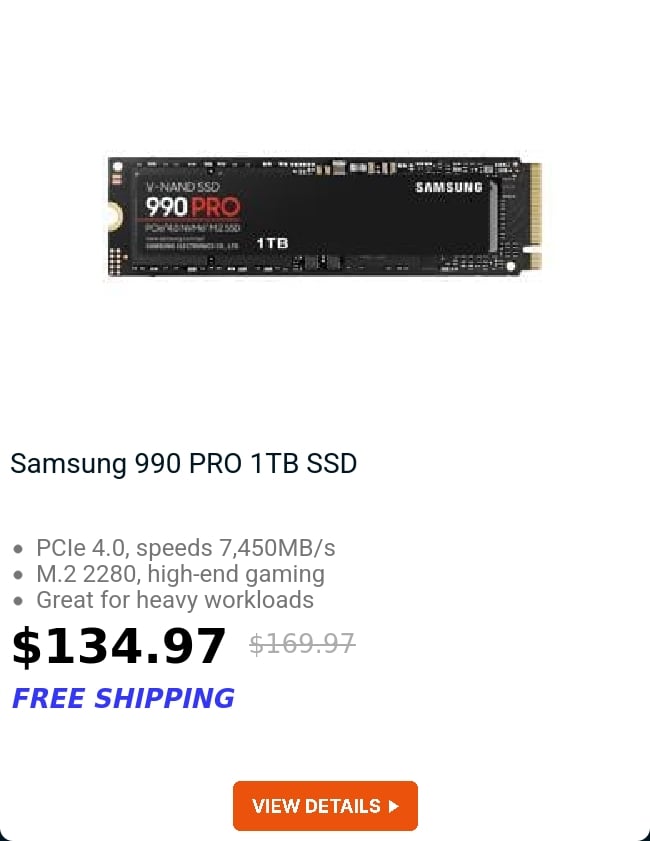Viewport: 650px width, 841px height.
Task: Click the SAMSUNG logo on the SSD image
Action: click(x=449, y=187)
